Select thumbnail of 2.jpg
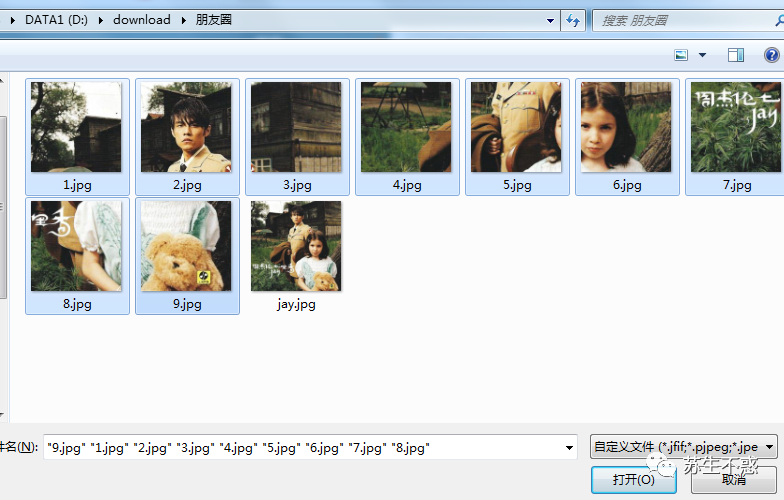This screenshot has width=784, height=500. pyautogui.click(x=186, y=127)
